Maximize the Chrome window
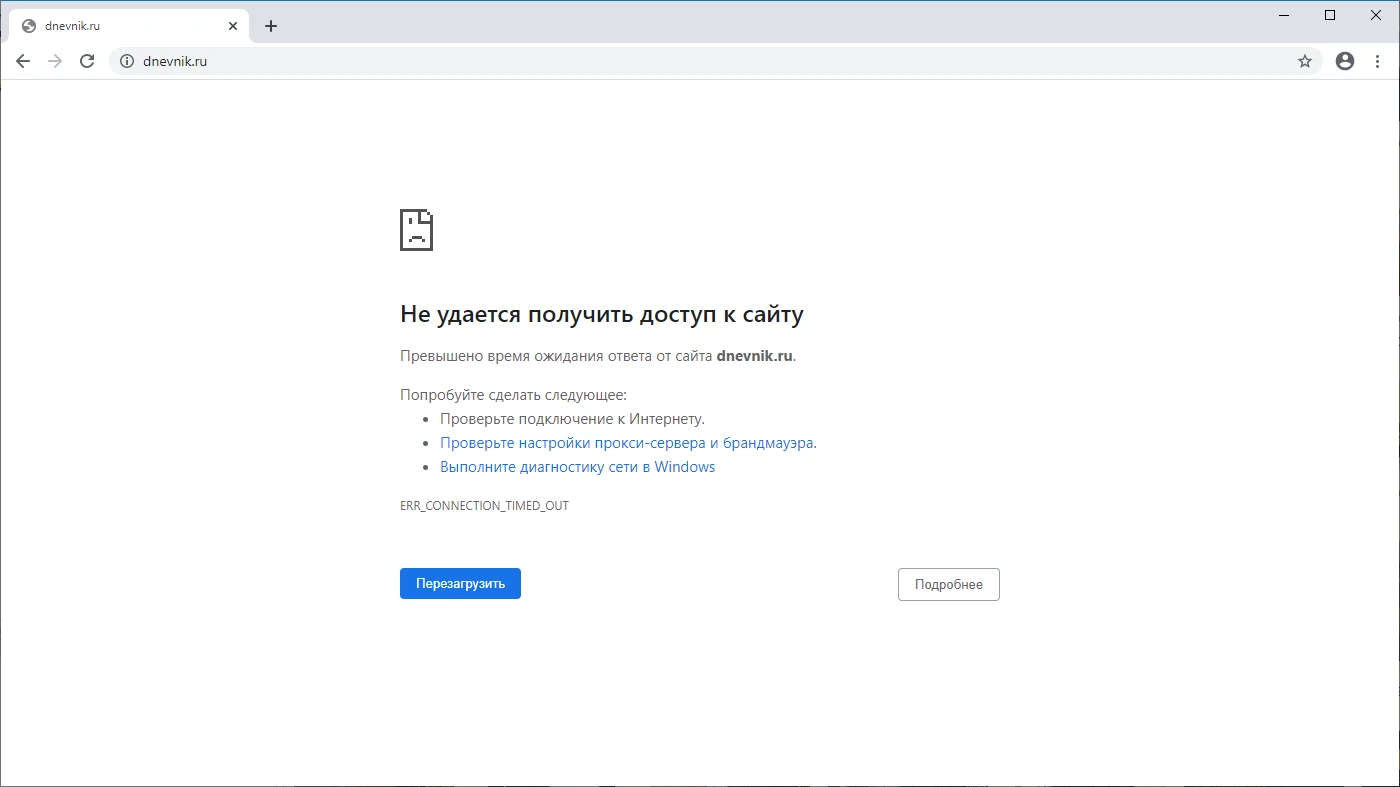The image size is (1400, 787). click(x=1330, y=15)
